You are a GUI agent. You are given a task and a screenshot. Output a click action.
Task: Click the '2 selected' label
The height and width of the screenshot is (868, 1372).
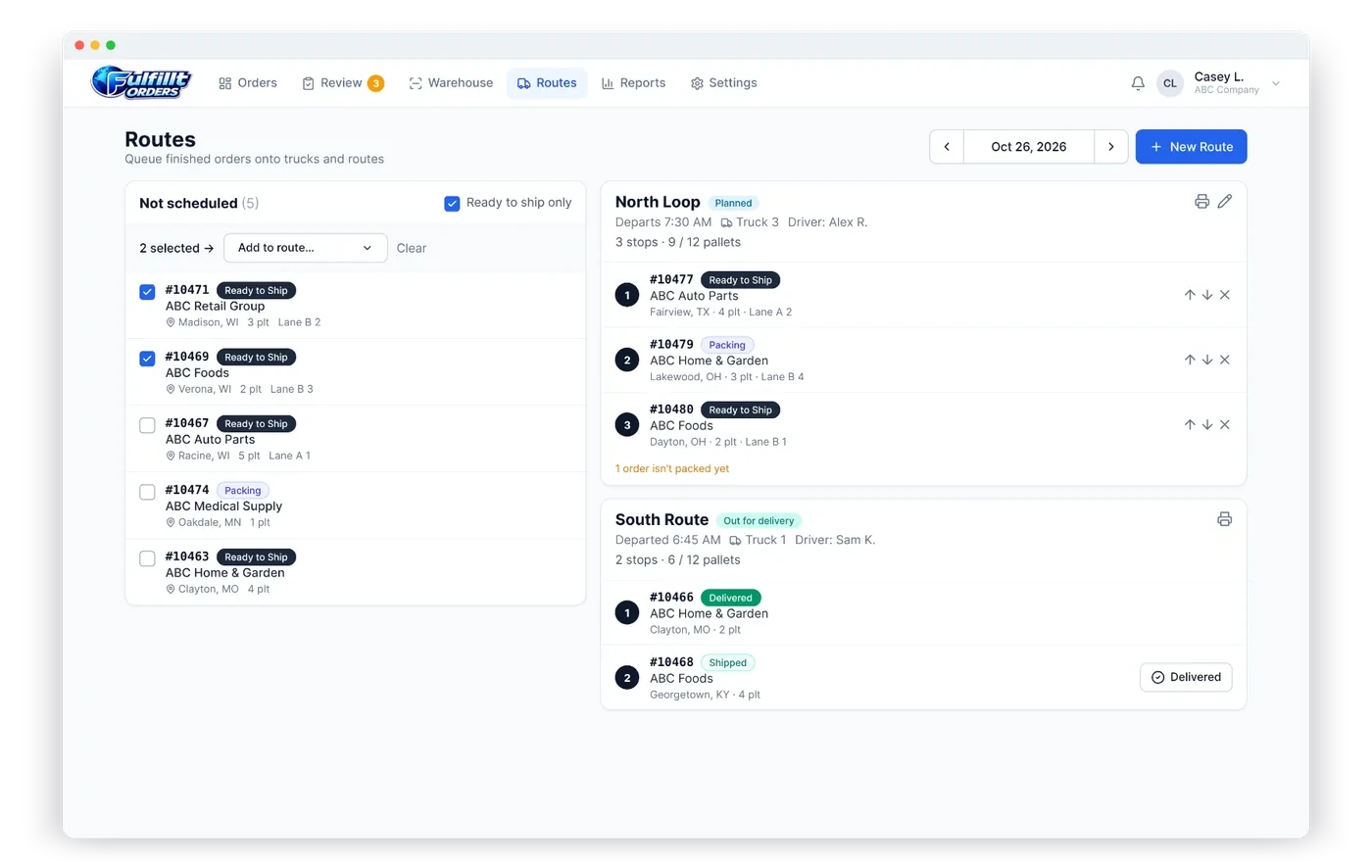click(176, 248)
